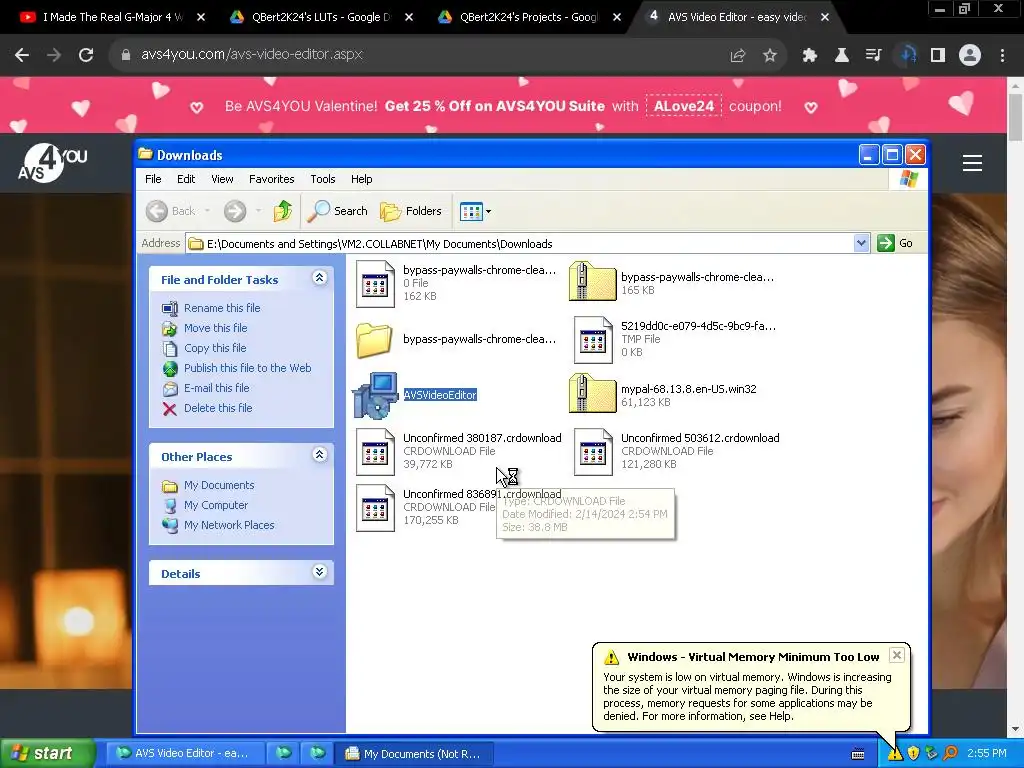Select Unconfirmed 503612.crdownload file icon
1024x768 pixels.
[593, 452]
